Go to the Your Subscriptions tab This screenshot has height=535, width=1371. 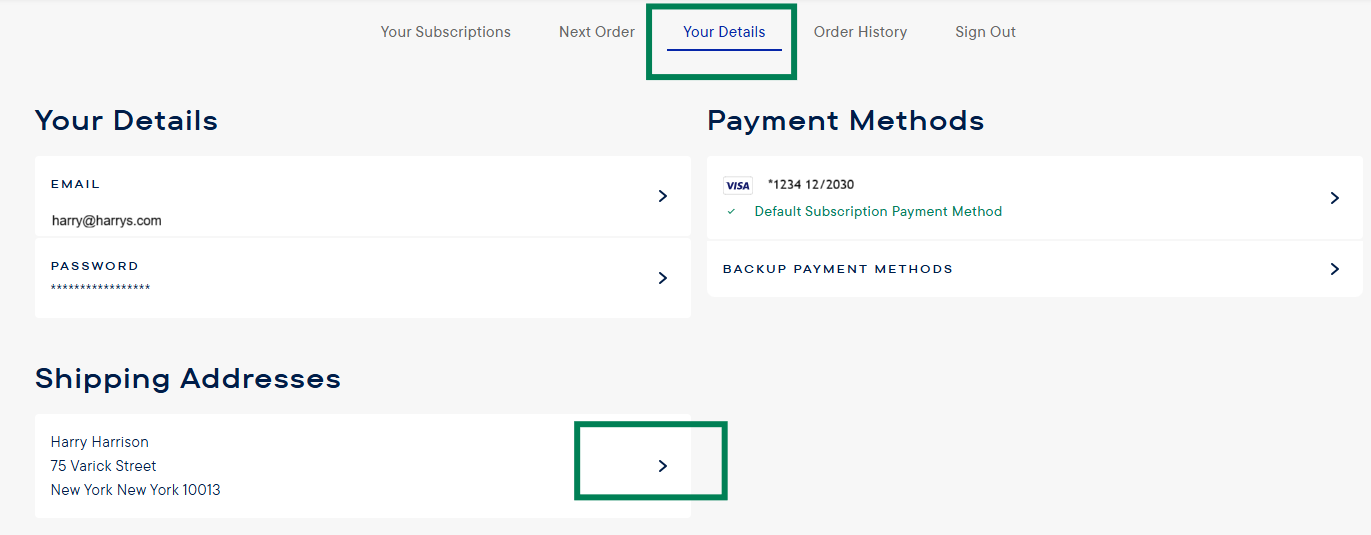(x=445, y=32)
